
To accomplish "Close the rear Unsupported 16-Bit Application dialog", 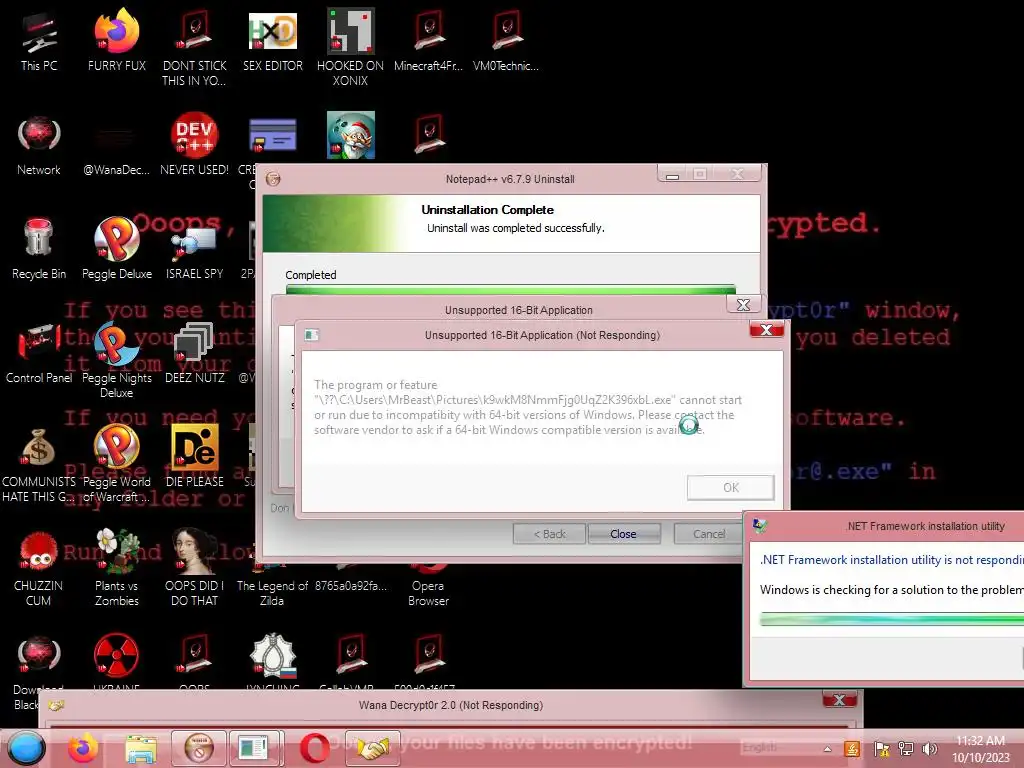I will click(x=743, y=304).
